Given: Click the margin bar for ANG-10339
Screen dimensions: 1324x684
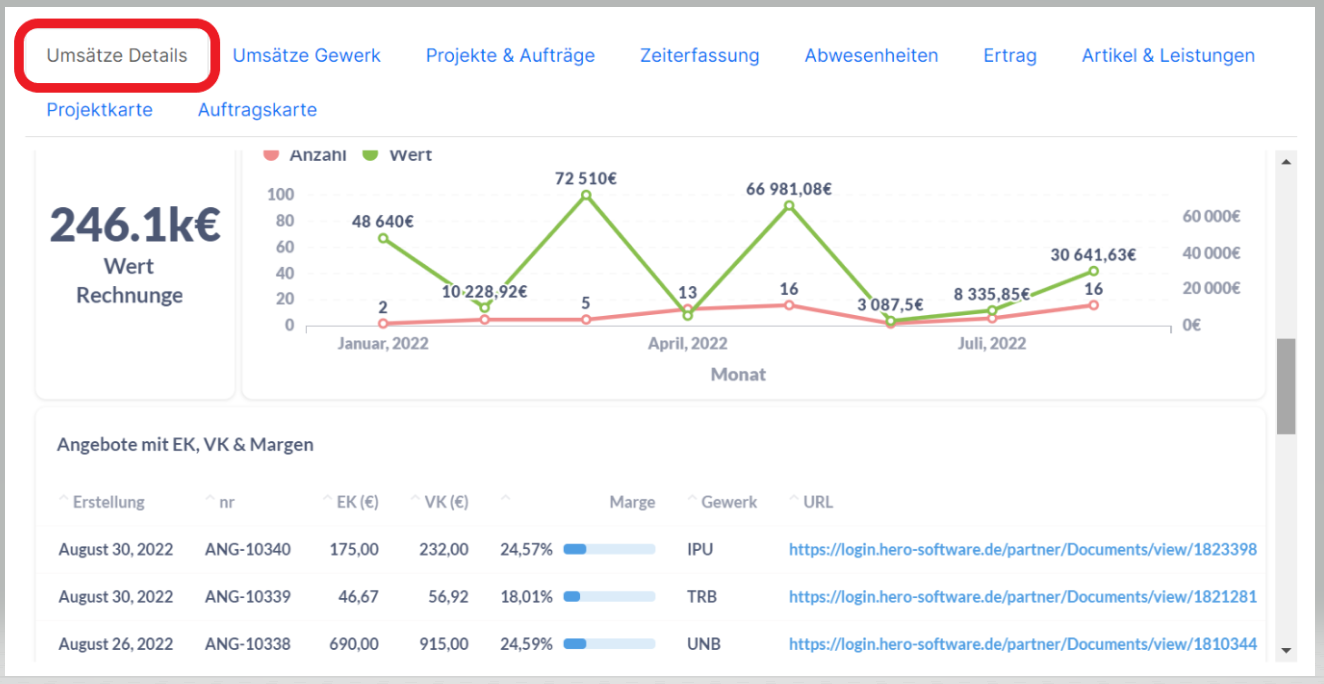Looking at the screenshot, I should coord(609,597).
